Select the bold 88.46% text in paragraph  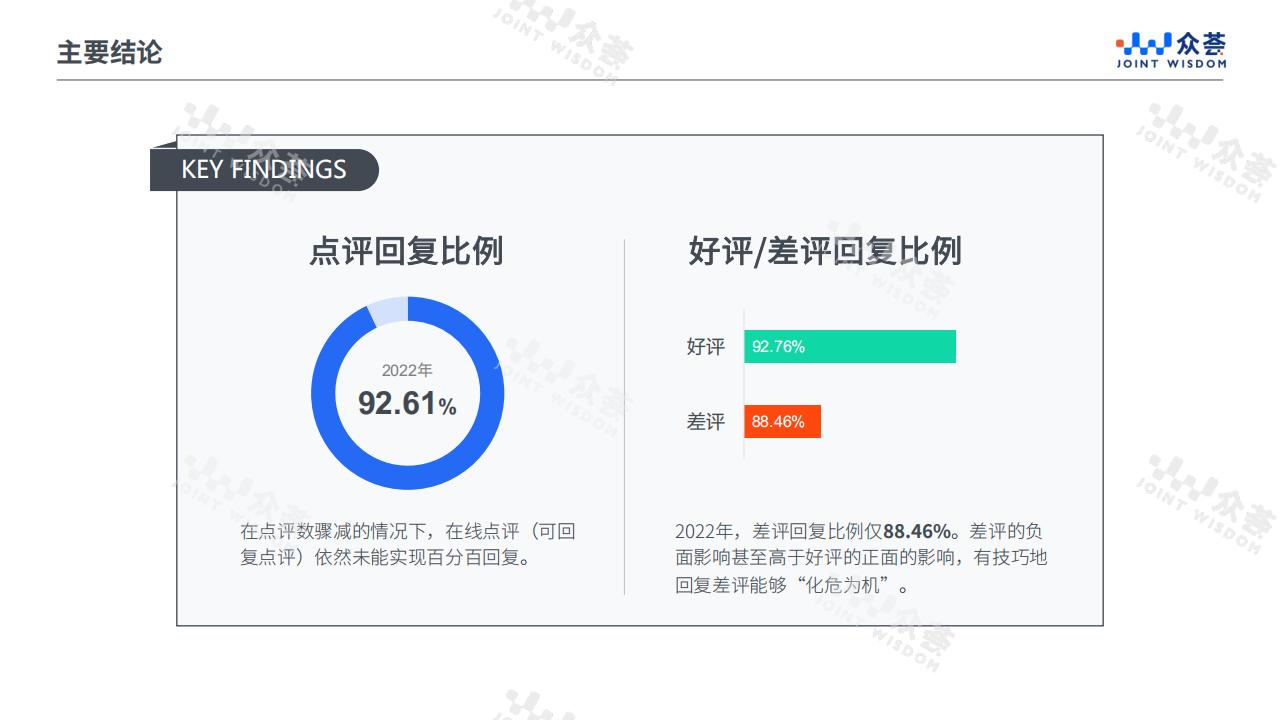[x=917, y=531]
